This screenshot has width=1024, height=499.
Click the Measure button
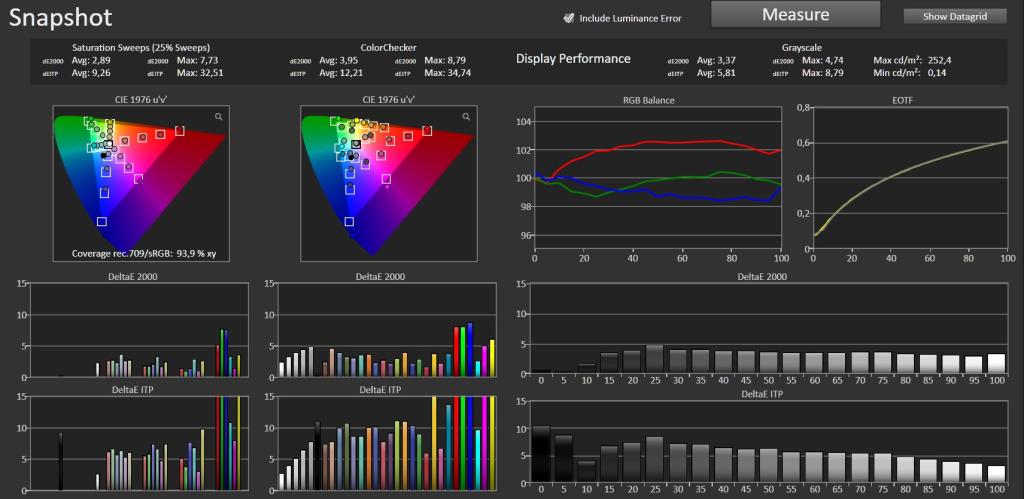[795, 14]
